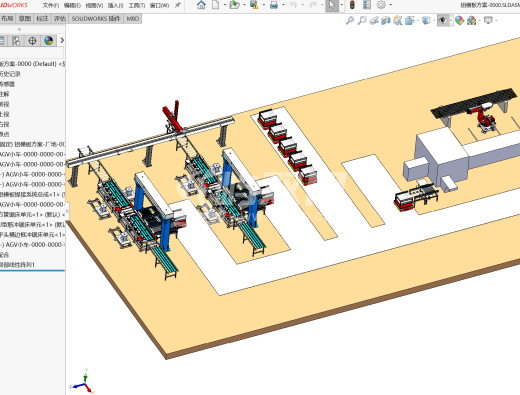Switch to the 标注 tab
The height and width of the screenshot is (395, 520).
pos(42,19)
